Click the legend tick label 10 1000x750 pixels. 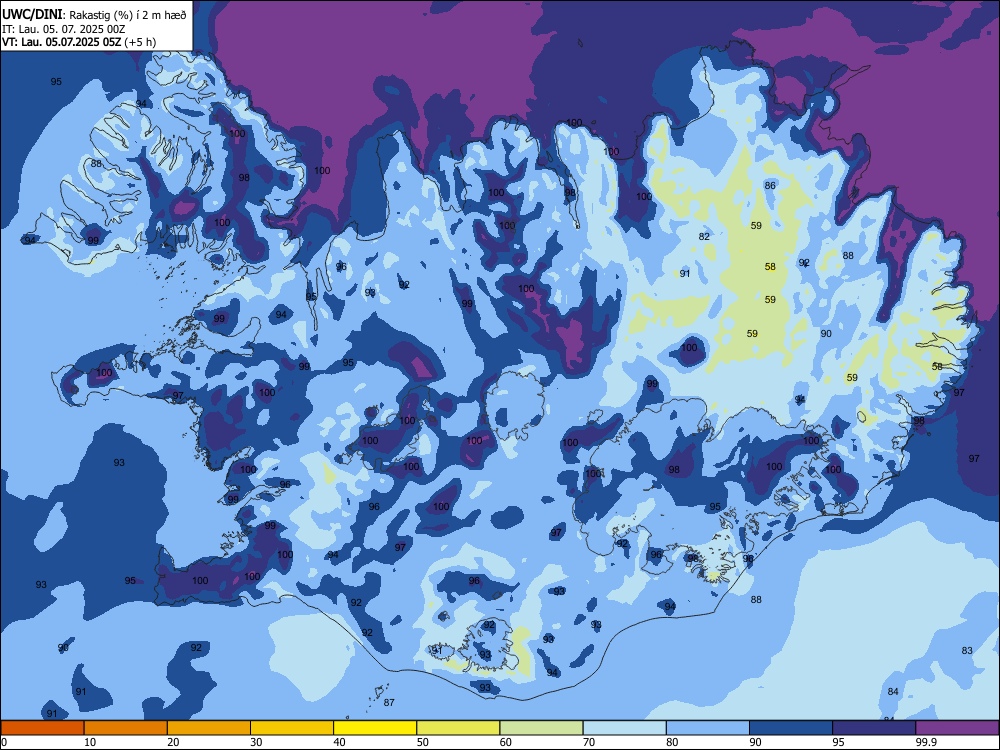(x=90, y=742)
